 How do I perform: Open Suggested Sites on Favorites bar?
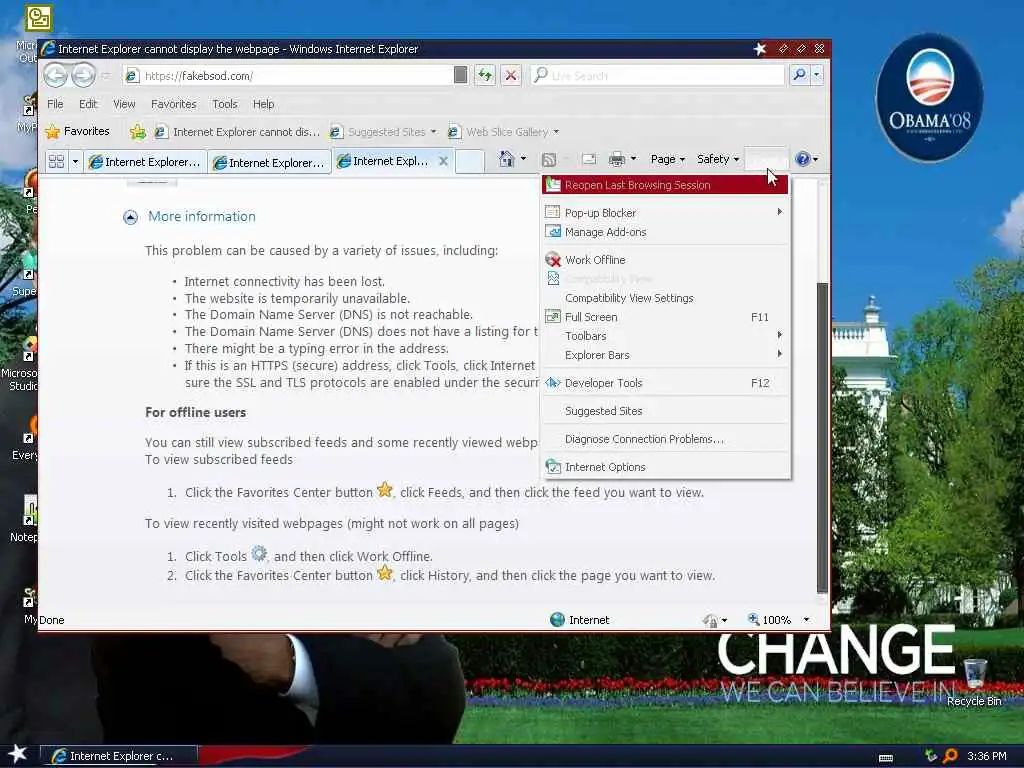(x=383, y=132)
